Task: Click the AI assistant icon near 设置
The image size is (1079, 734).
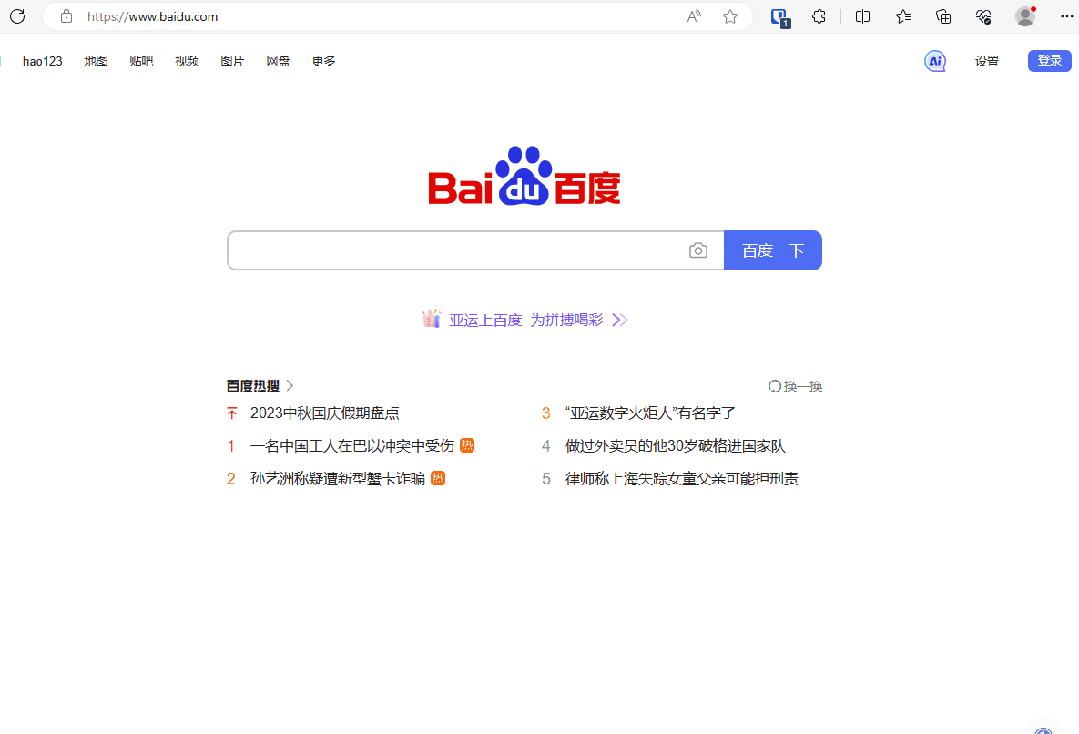Action: pos(934,61)
